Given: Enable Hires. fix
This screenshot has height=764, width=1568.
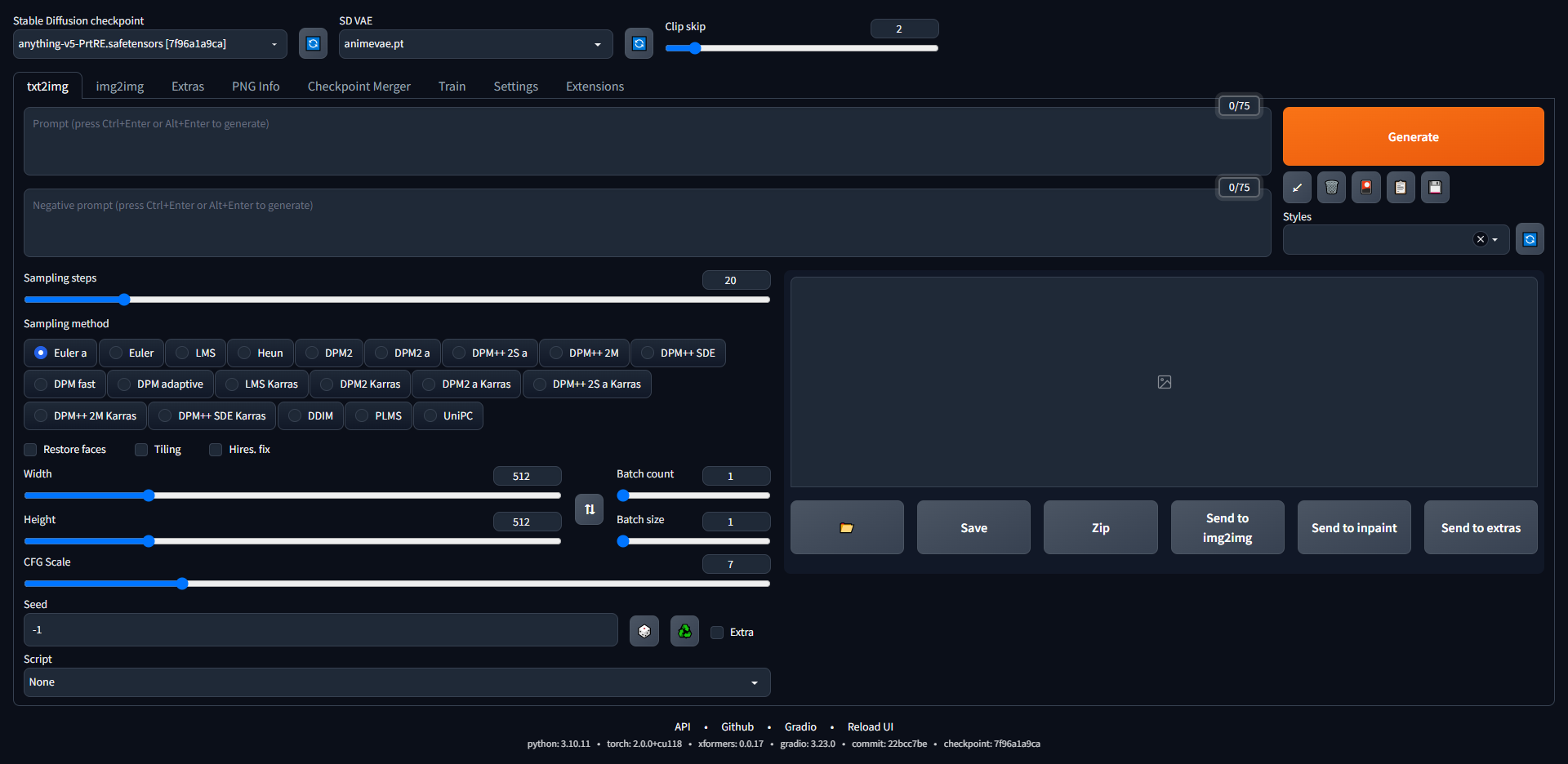Looking at the screenshot, I should [216, 450].
